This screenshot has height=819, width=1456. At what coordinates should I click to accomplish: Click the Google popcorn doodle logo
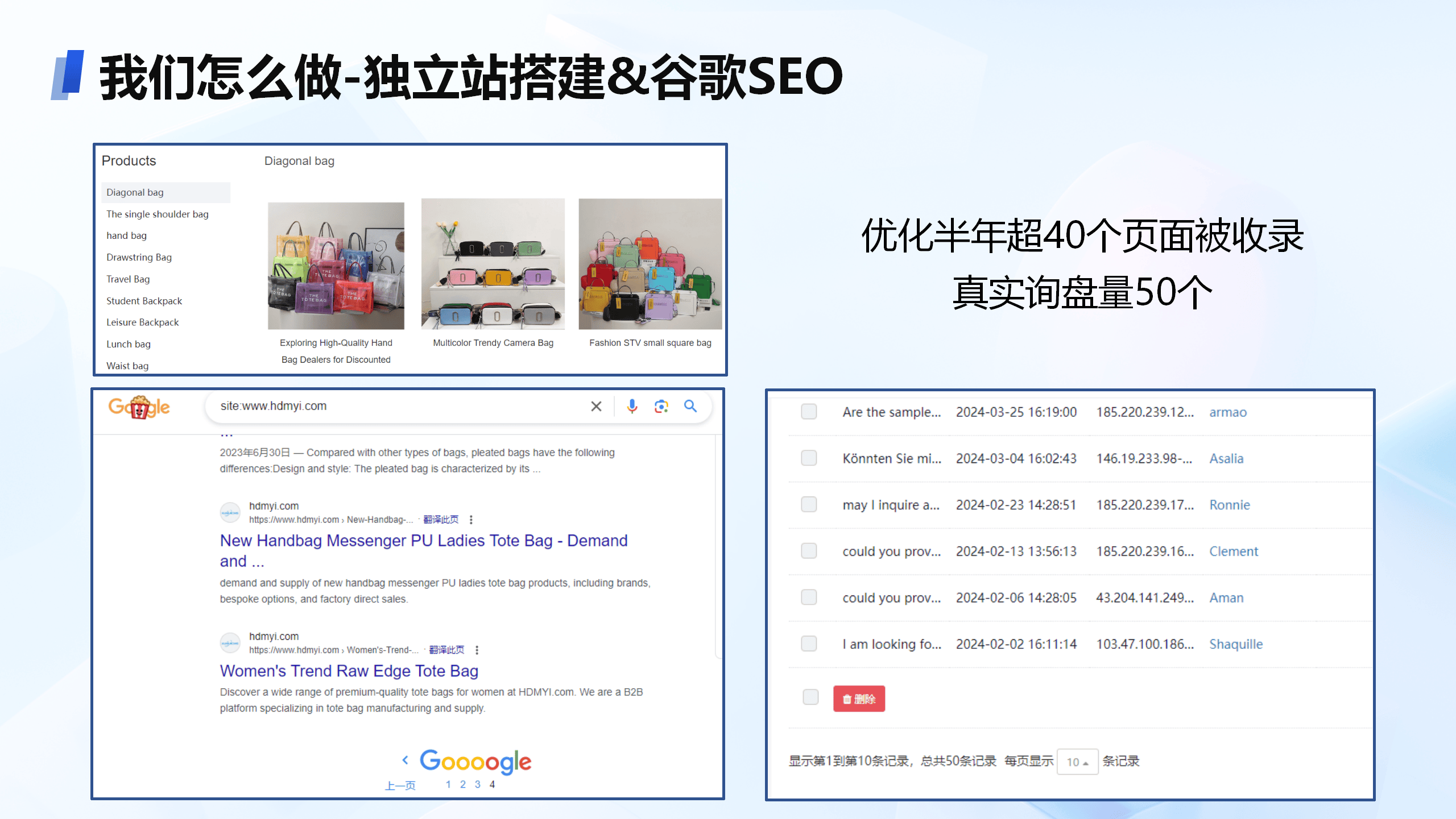pos(139,407)
